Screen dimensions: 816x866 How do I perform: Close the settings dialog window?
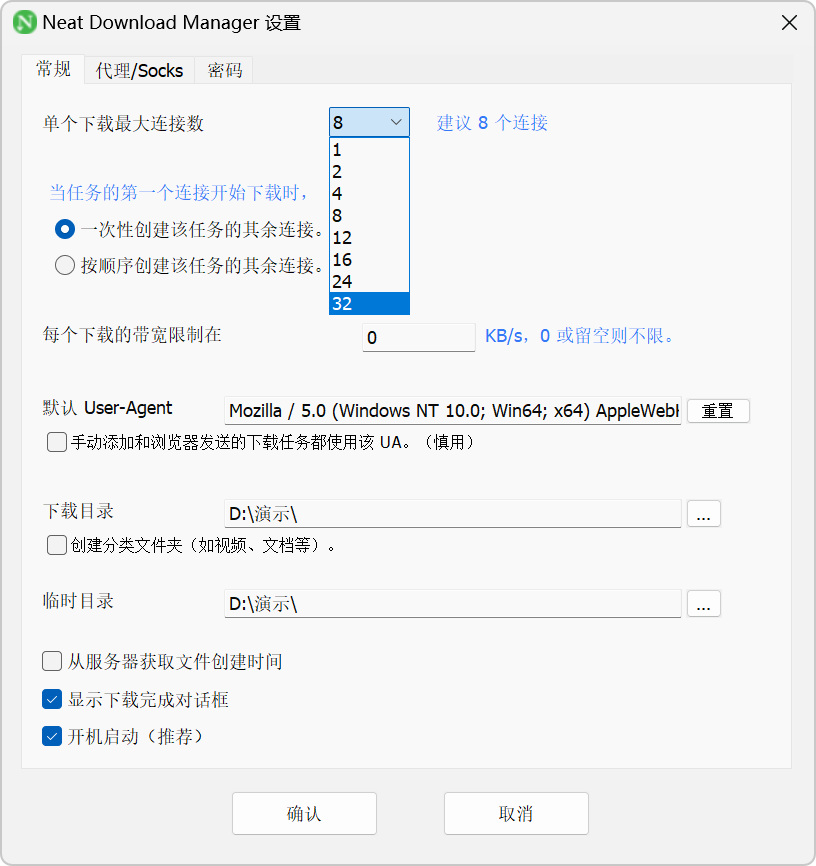(789, 23)
